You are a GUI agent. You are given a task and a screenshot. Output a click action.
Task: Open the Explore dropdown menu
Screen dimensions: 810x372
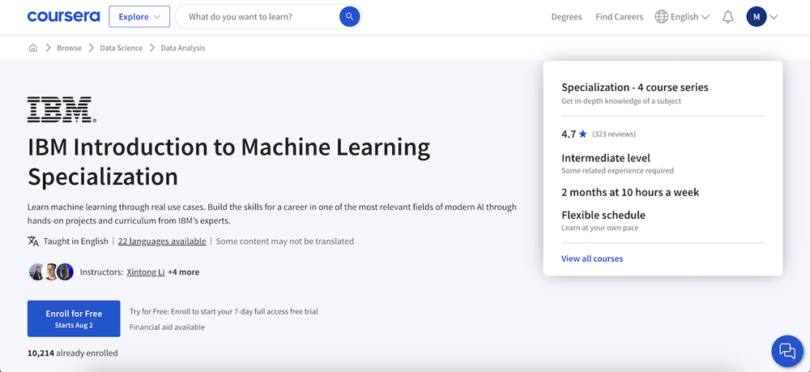(139, 17)
